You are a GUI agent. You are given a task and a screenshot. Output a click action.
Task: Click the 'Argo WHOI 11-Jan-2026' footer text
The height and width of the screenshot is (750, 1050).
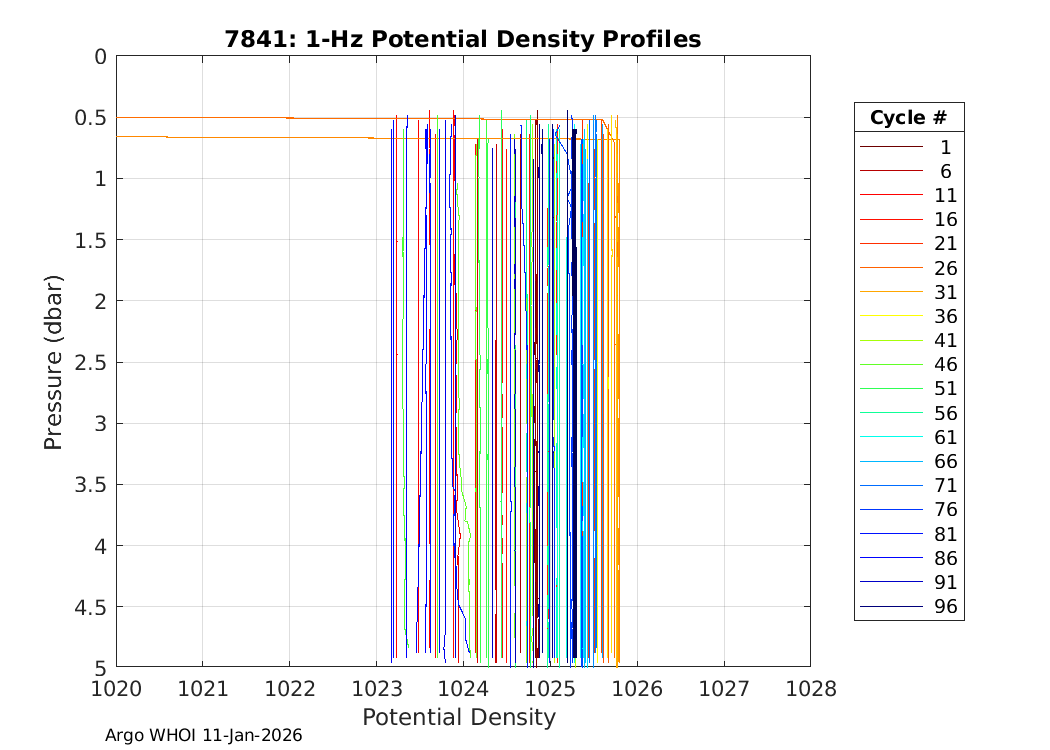(204, 736)
